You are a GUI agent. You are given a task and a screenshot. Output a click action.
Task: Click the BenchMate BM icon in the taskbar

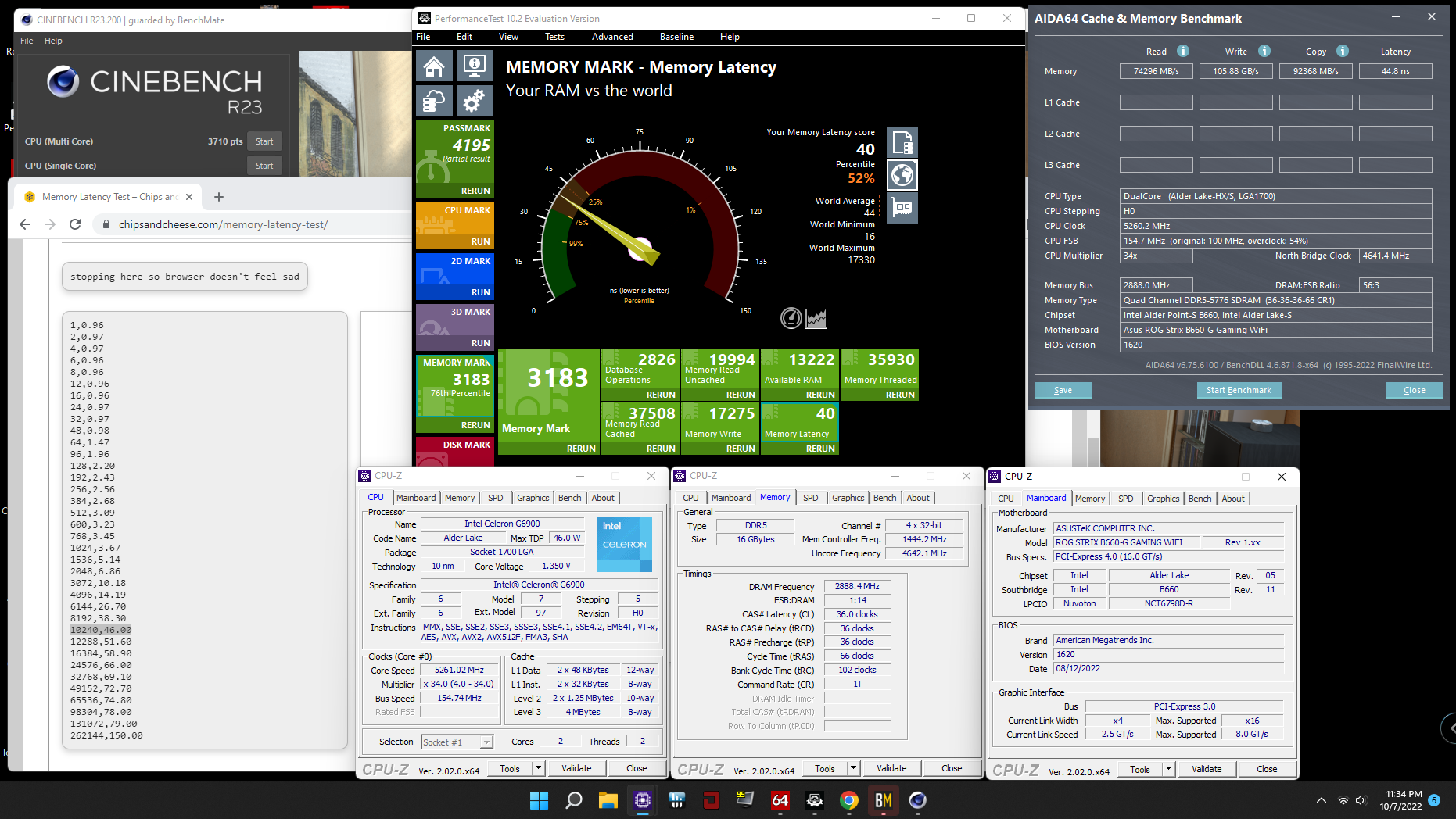(884, 800)
